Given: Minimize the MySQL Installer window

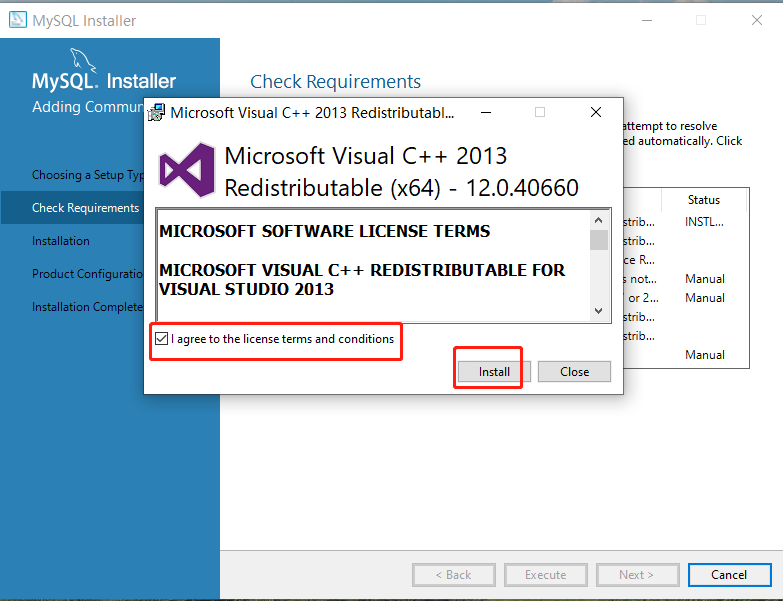Looking at the screenshot, I should [x=647, y=20].
